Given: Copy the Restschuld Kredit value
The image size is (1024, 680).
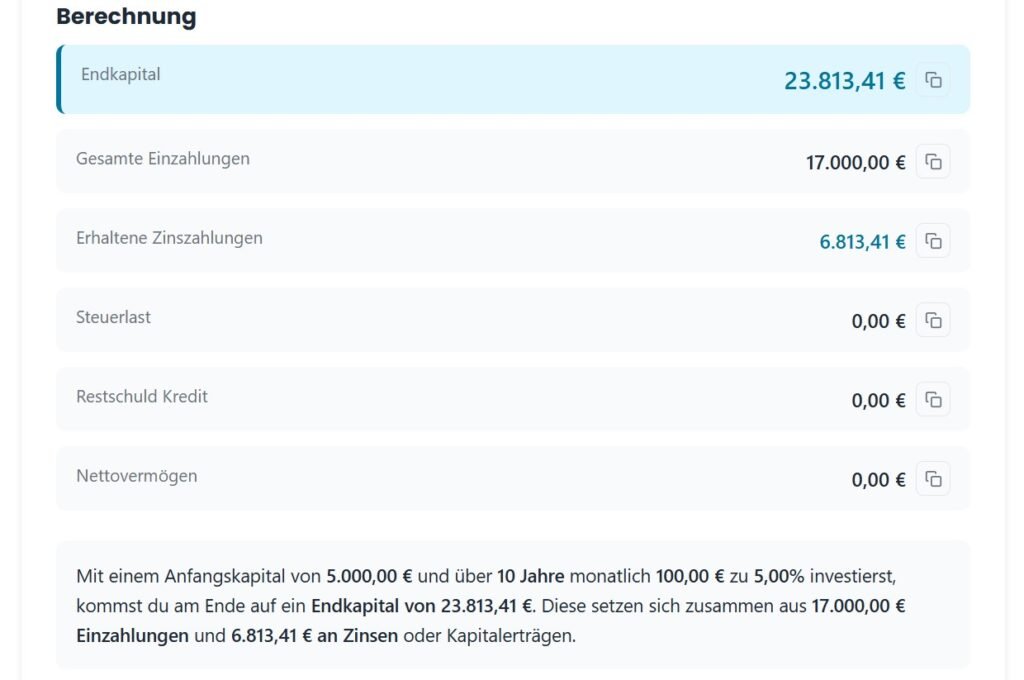Looking at the screenshot, I should click(x=933, y=400).
